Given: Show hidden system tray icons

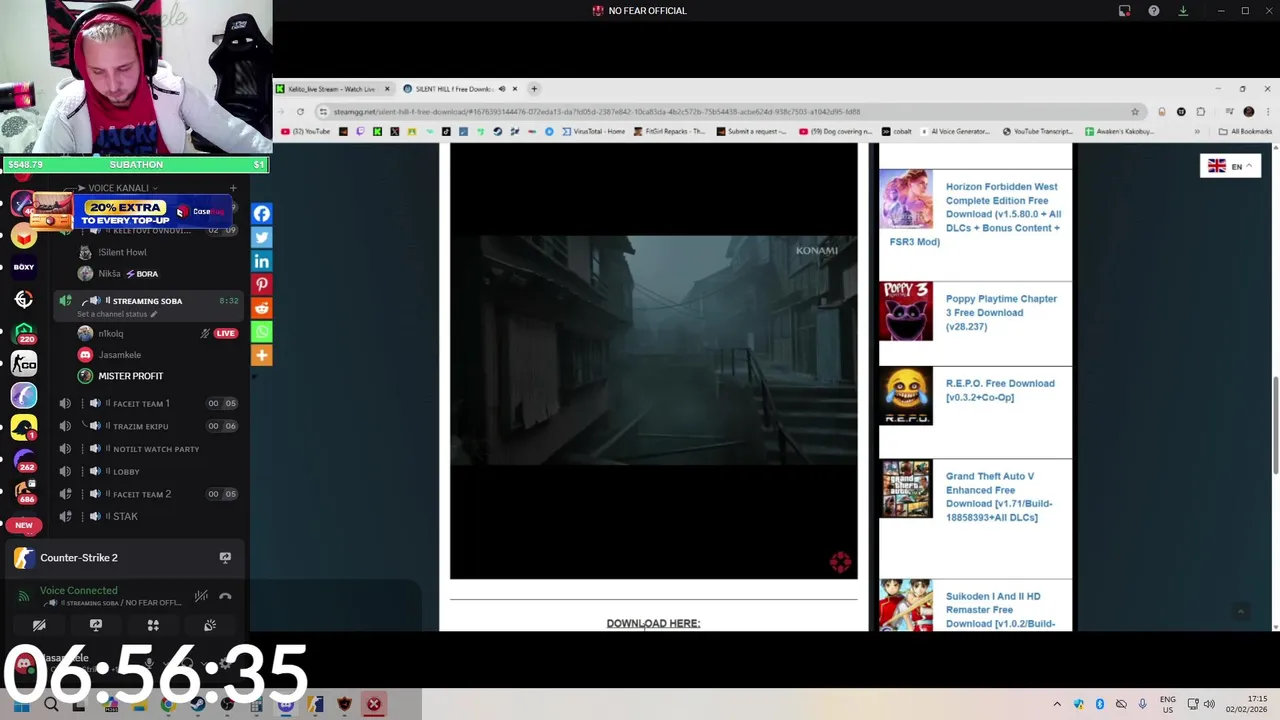Looking at the screenshot, I should click(x=1057, y=704).
